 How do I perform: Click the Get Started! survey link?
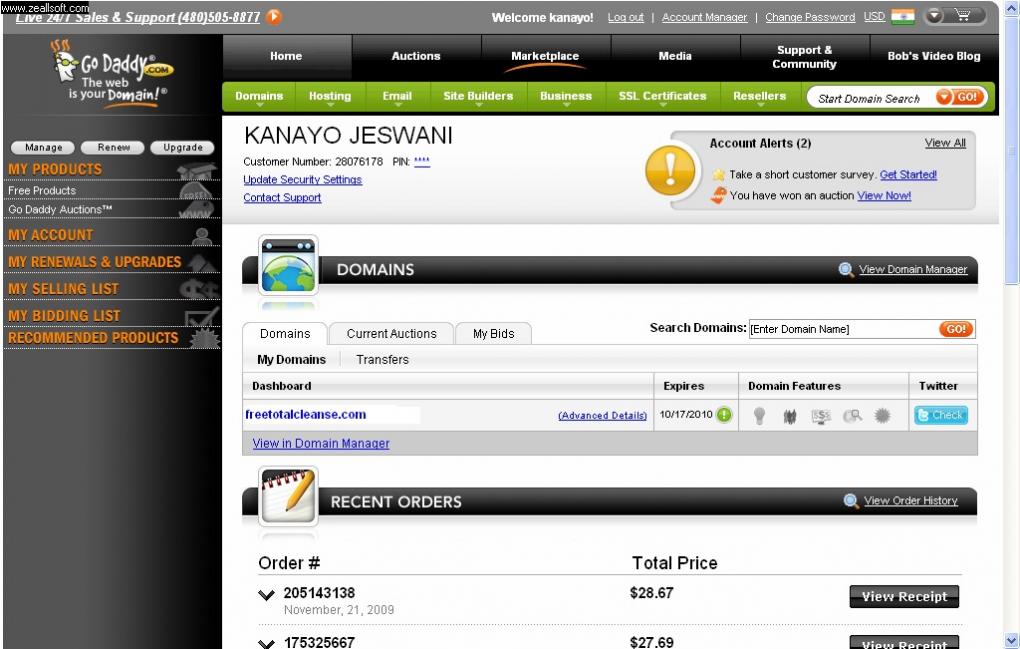[908, 174]
